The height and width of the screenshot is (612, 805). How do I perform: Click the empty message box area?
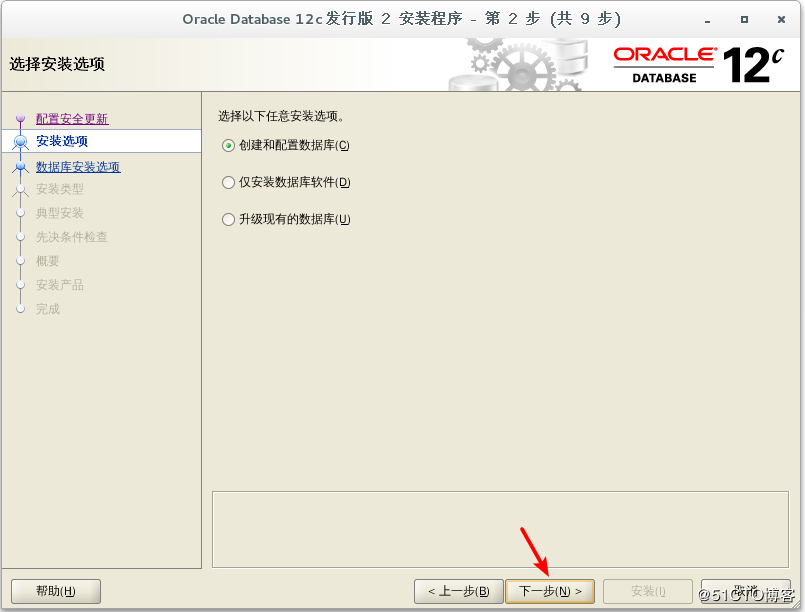tap(500, 529)
